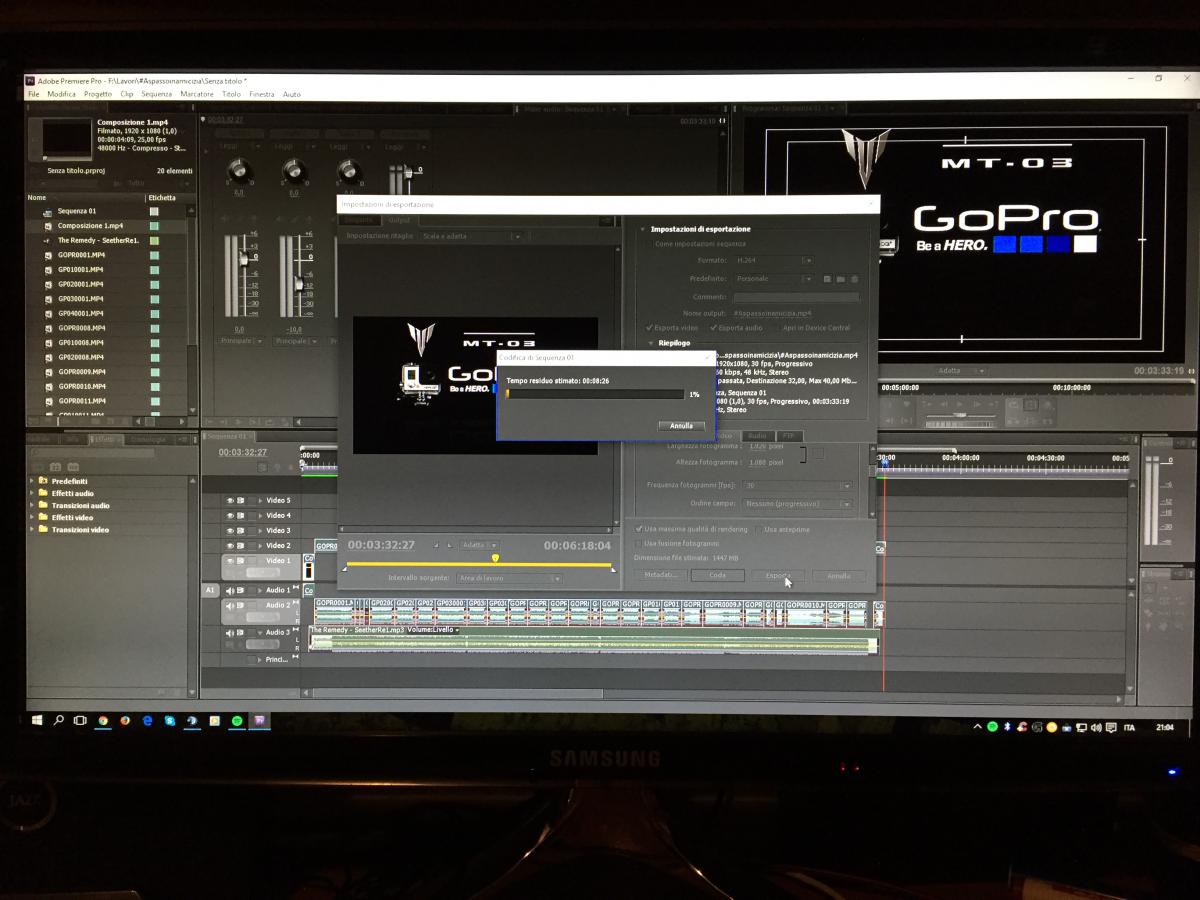Click sync lock icon of Video 4 track
Screen dimensions: 1200x900
click(x=241, y=515)
